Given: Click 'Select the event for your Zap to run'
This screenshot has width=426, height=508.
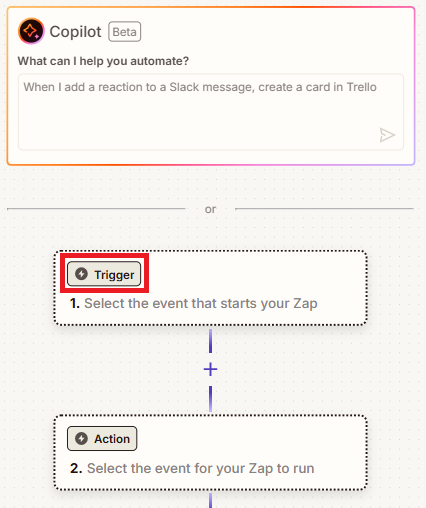Looking at the screenshot, I should click(x=201, y=468).
